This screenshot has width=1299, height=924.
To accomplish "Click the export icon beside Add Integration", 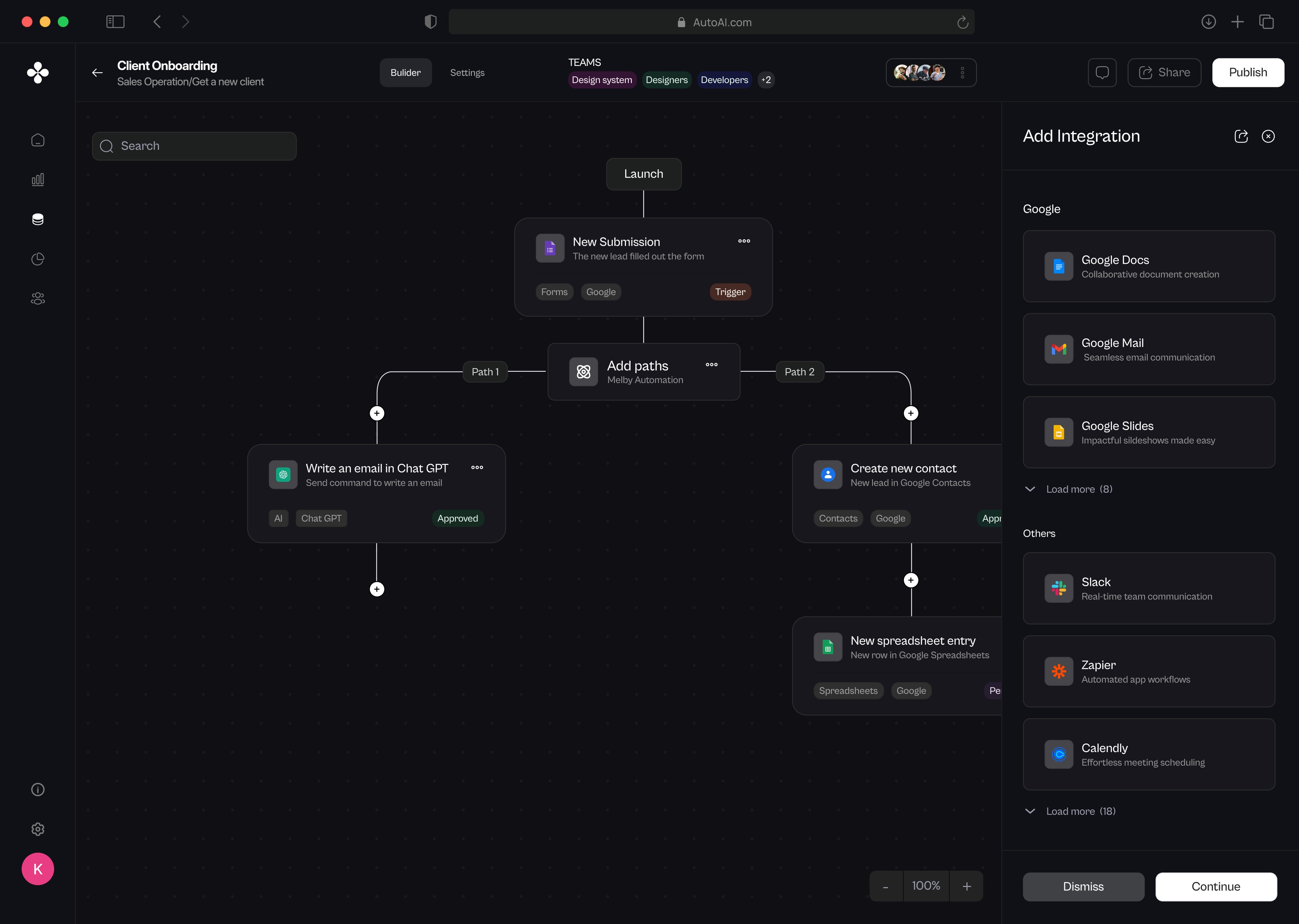I will coord(1241,136).
